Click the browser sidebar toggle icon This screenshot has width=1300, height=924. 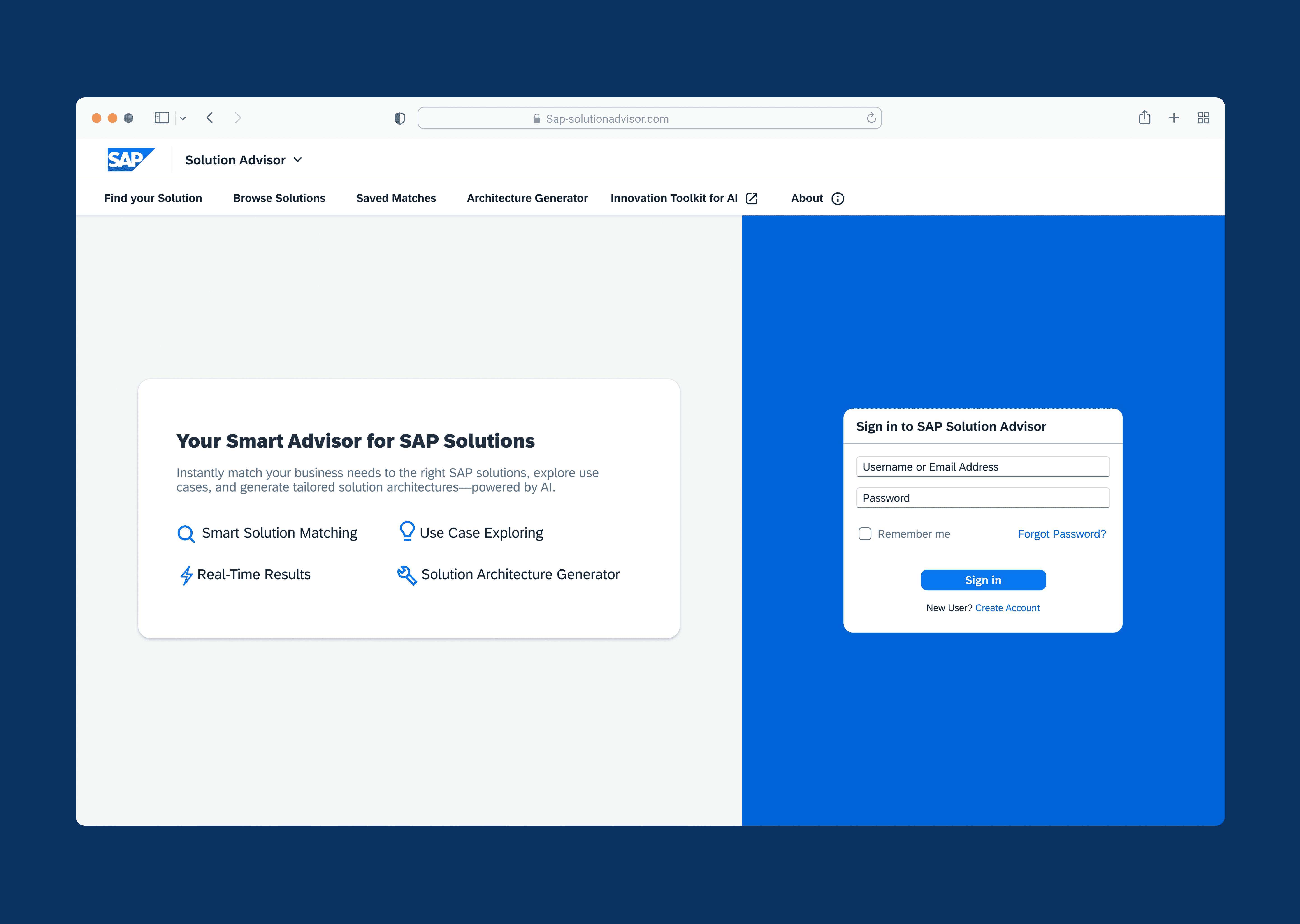[162, 118]
